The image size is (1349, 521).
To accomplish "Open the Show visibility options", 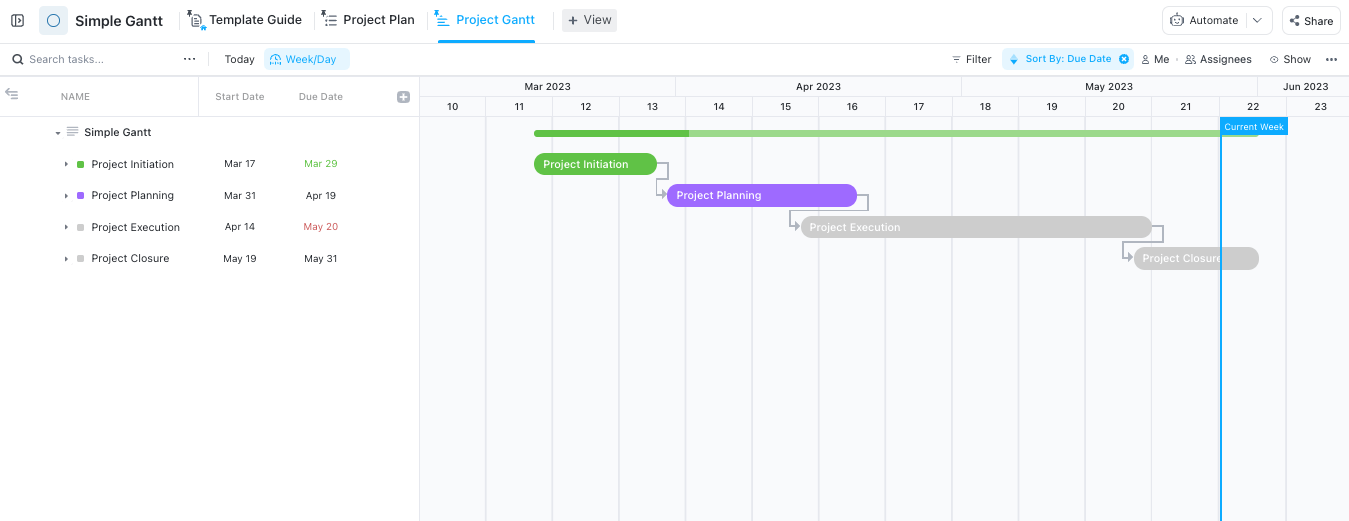I will pyautogui.click(x=1290, y=59).
